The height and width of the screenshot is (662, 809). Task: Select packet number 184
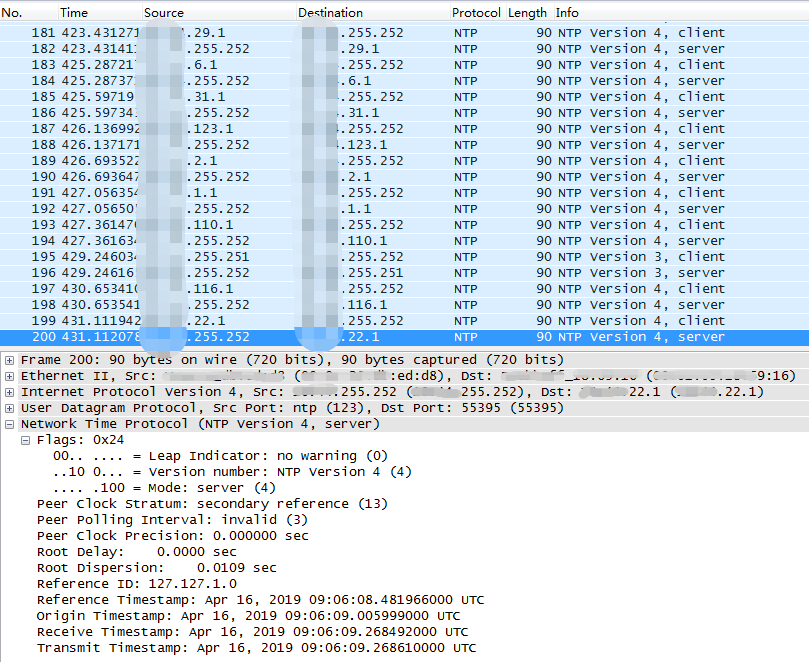404,80
